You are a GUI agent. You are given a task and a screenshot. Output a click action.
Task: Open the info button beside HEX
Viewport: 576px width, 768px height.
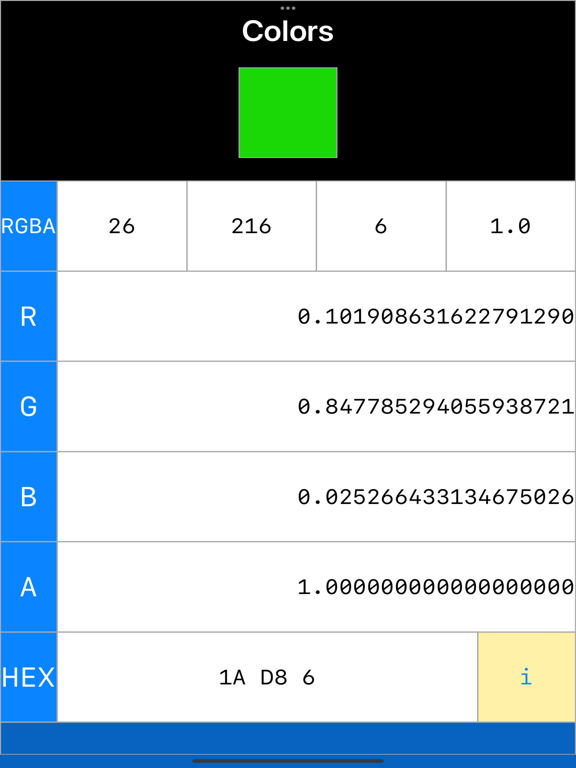coord(527,677)
